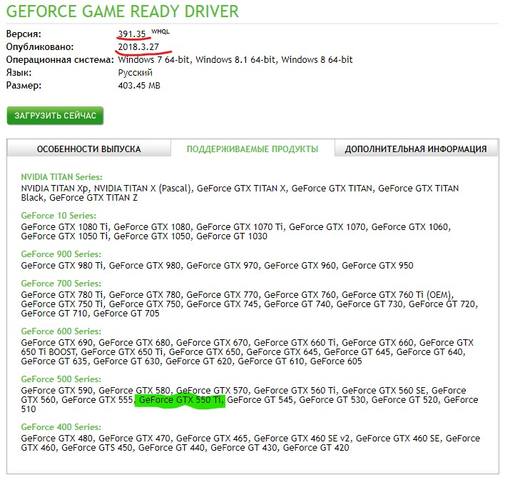This screenshot has height=480, width=505.
Task: Click the GeForce 500 Series heading
Action: (61, 379)
